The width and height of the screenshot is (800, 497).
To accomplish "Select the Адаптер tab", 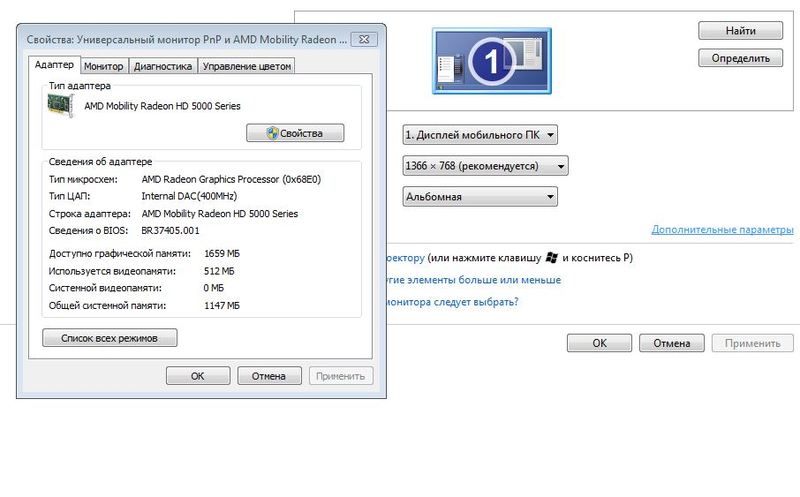I will click(x=54, y=65).
